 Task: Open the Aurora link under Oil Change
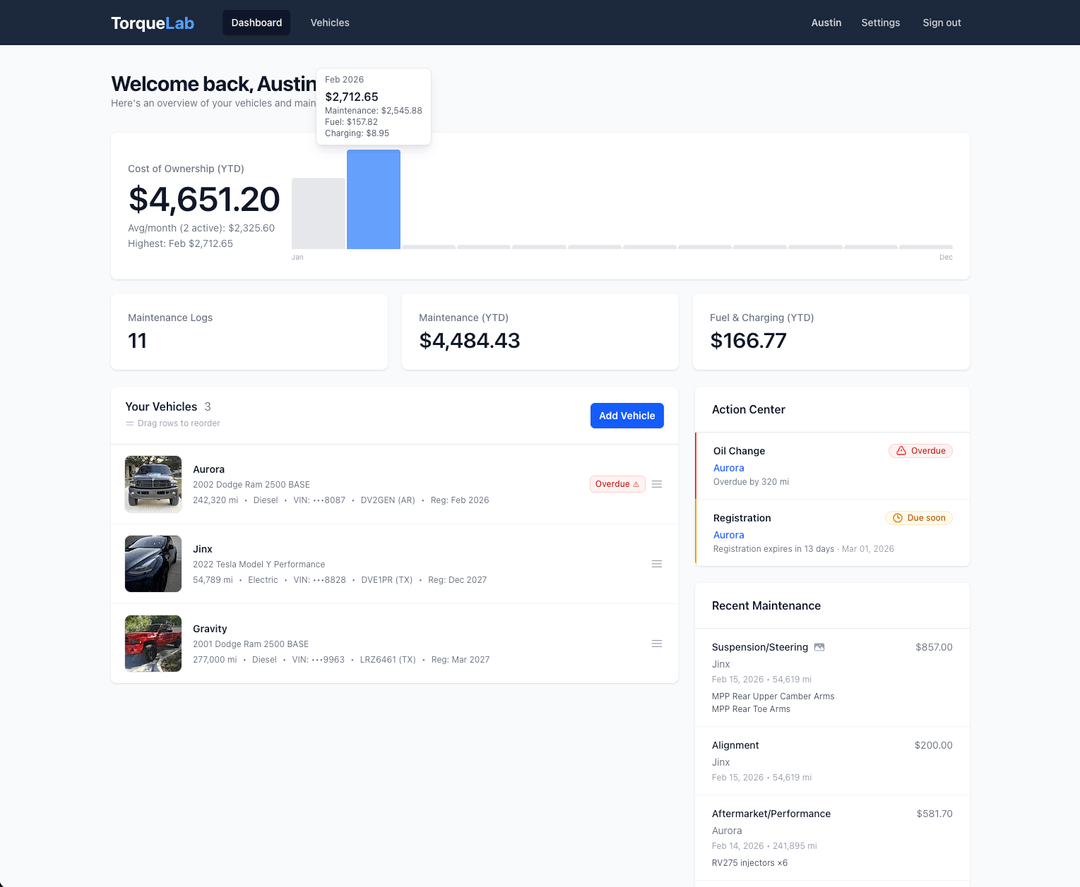728,468
